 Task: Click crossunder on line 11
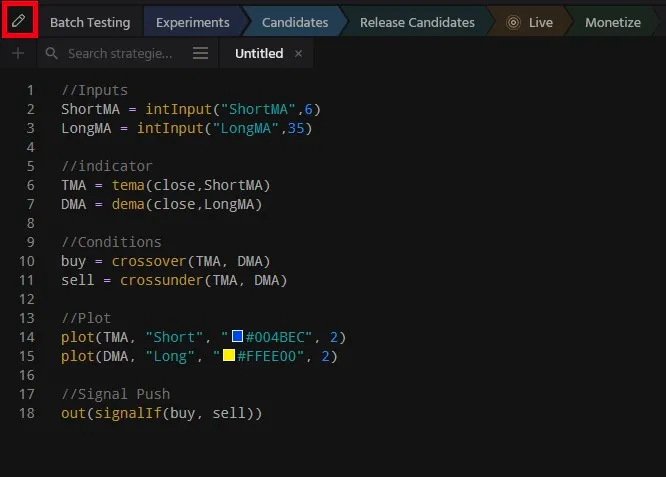(x=161, y=280)
